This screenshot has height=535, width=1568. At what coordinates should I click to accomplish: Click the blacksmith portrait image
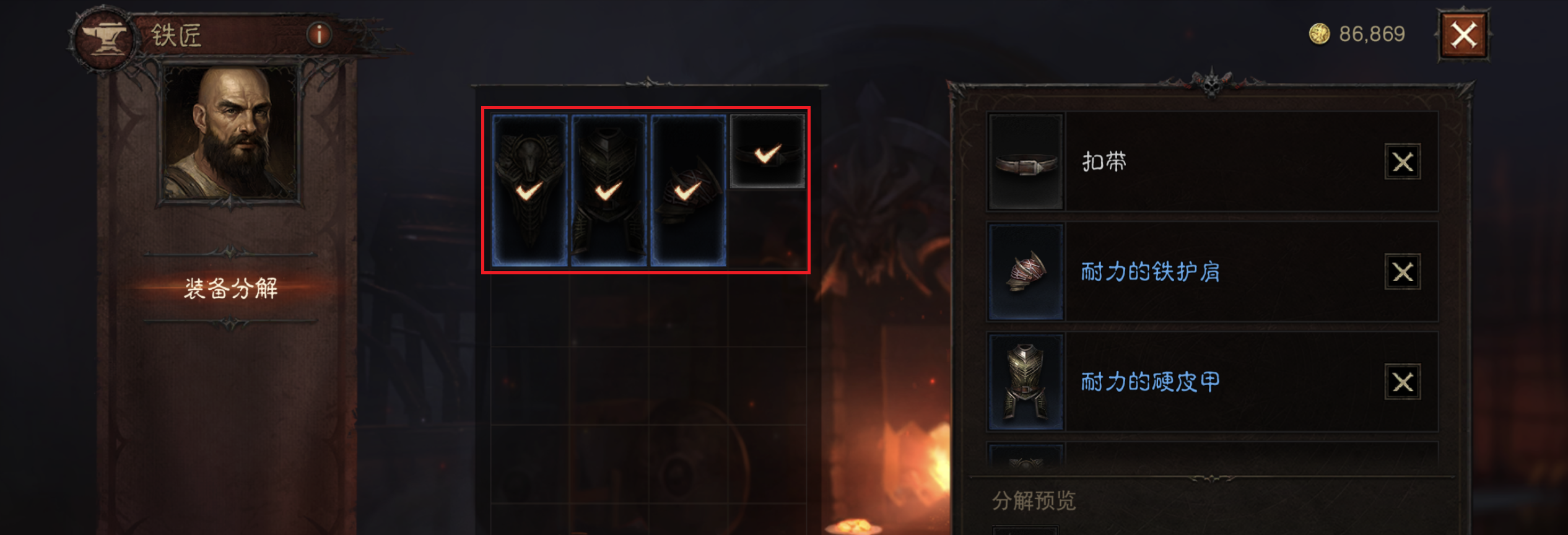coord(230,133)
